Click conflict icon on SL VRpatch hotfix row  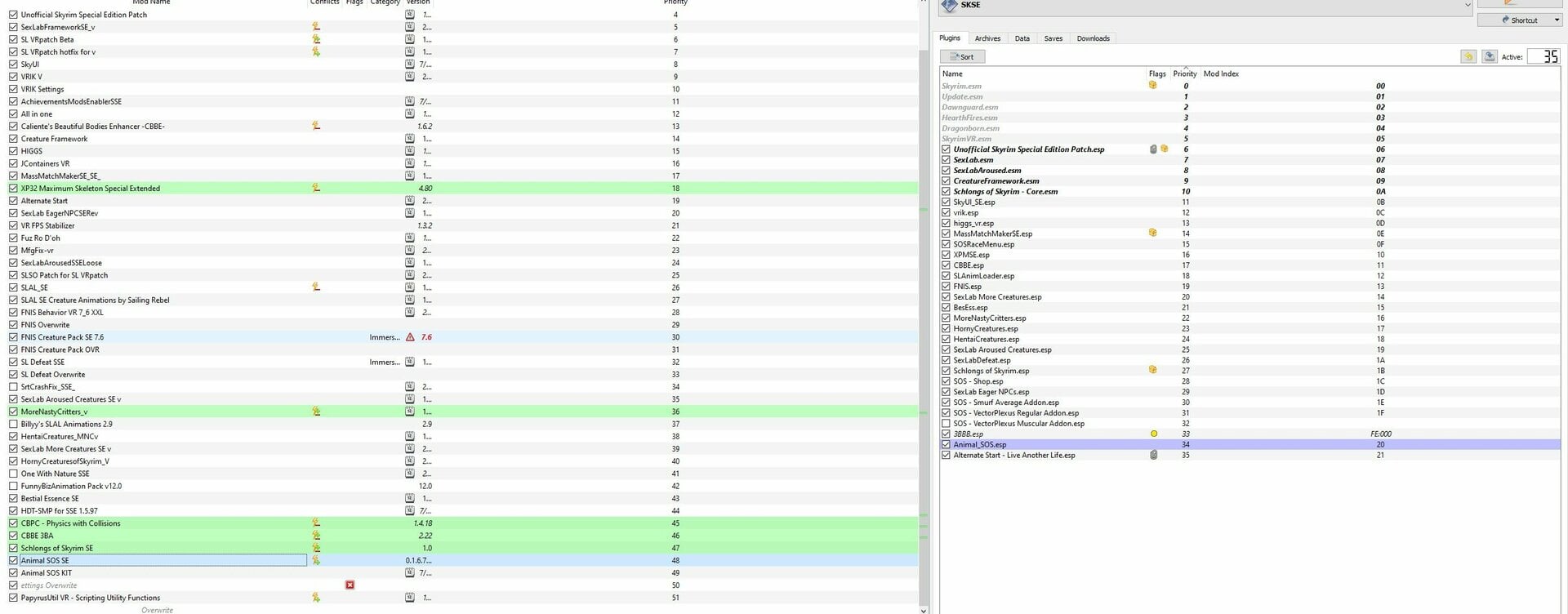pos(316,51)
